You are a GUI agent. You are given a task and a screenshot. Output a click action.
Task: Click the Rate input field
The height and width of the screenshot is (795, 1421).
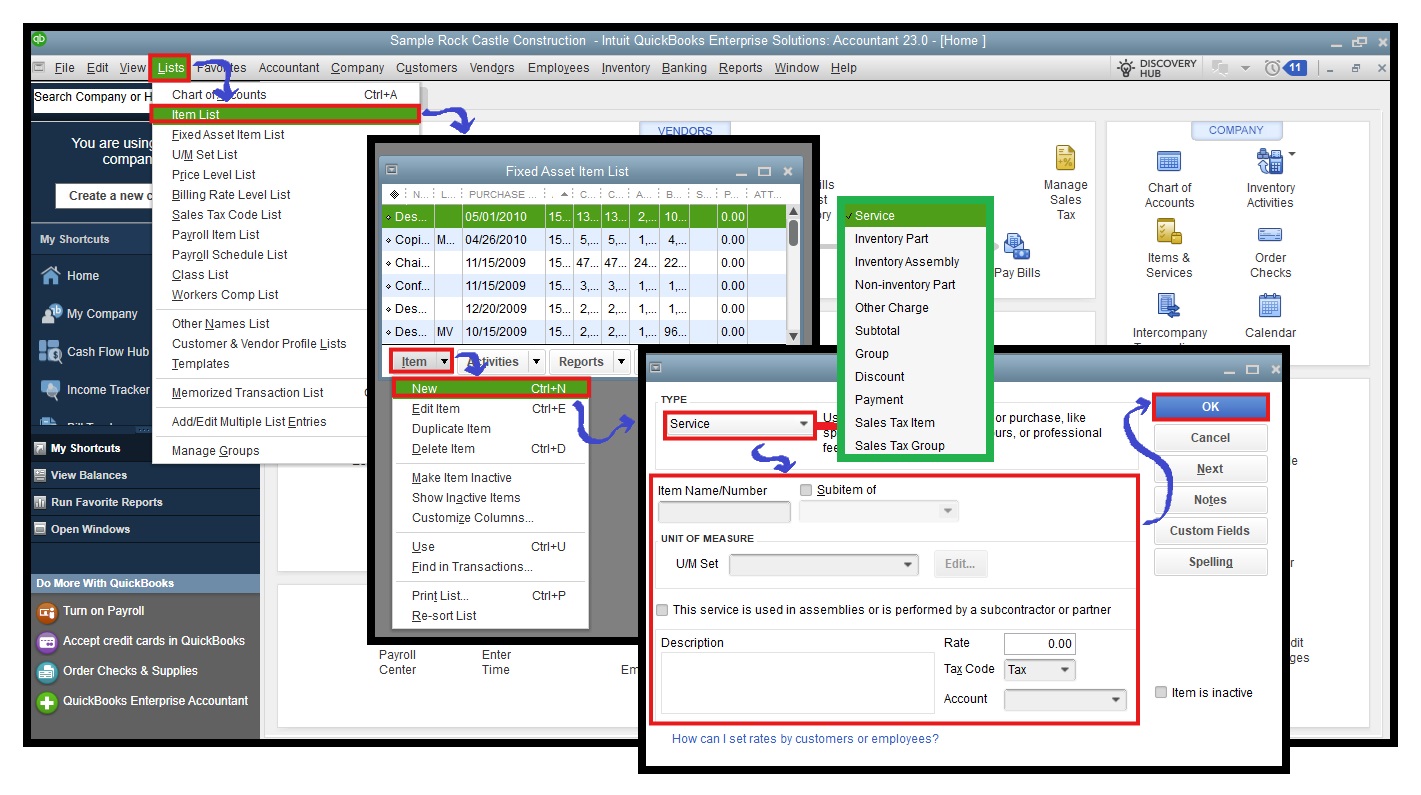click(1039, 644)
